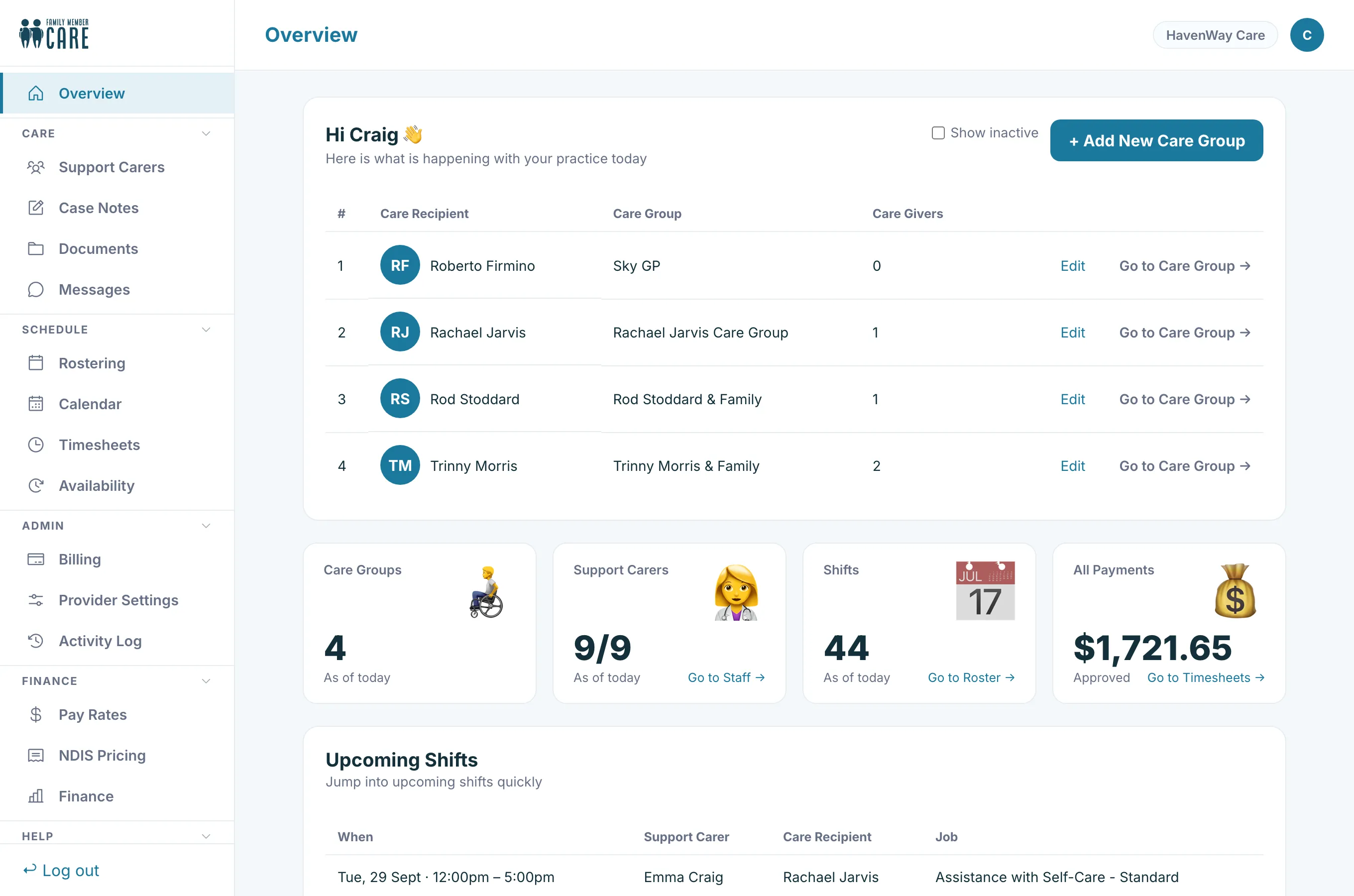Click the Calendar grid icon
This screenshot has height=896, width=1354.
pyautogui.click(x=36, y=404)
